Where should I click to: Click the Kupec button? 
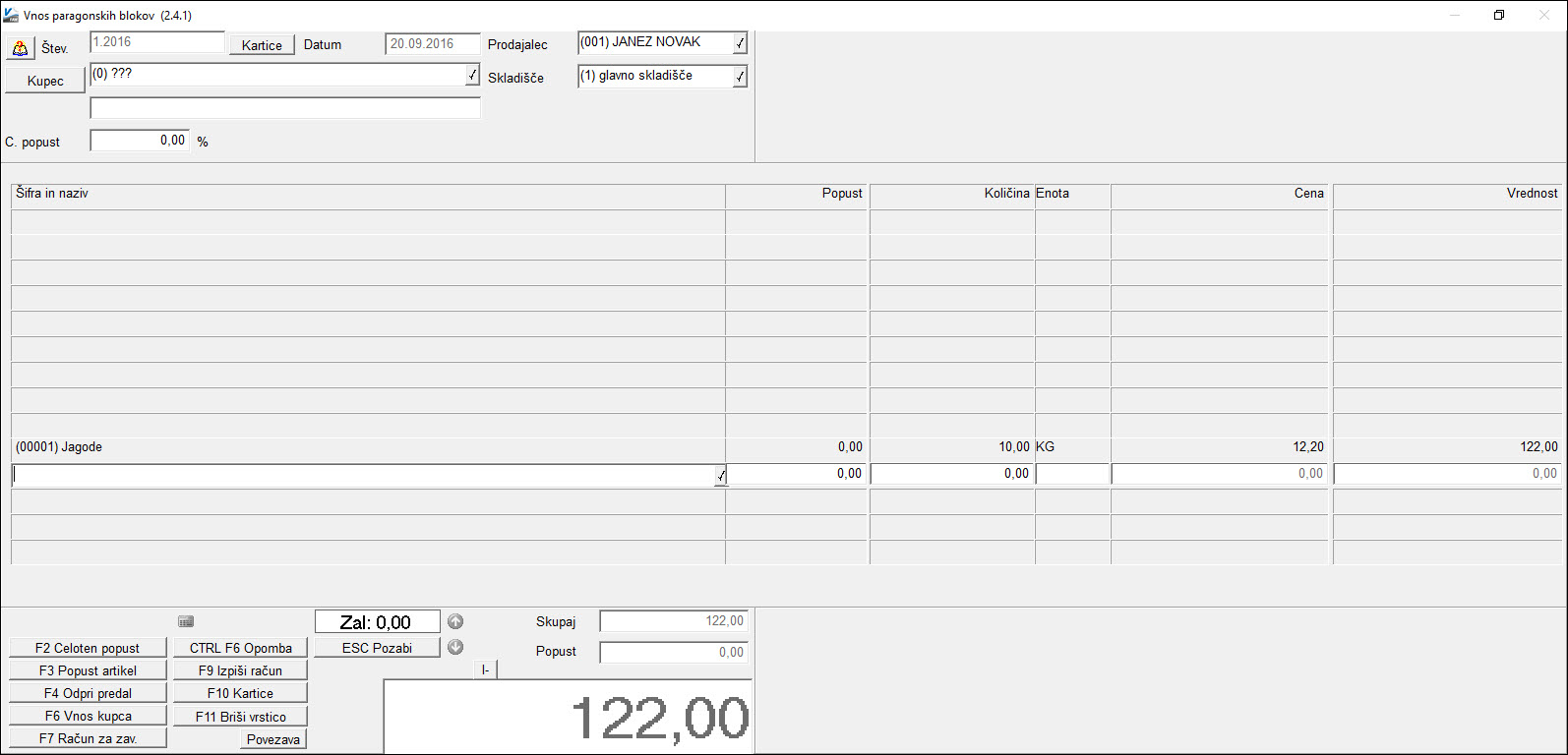point(45,81)
